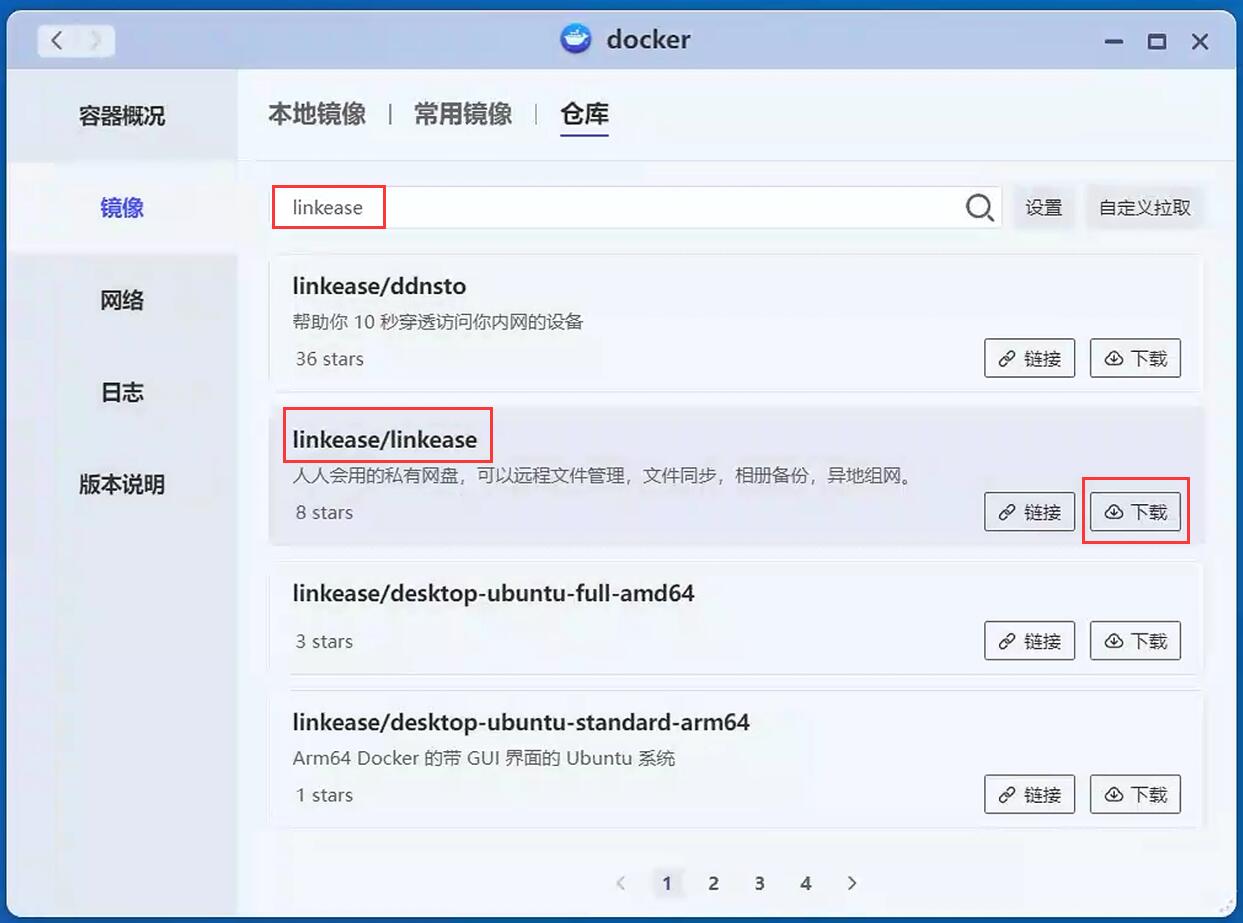
Task: Click the search magnifier icon
Action: tap(980, 208)
